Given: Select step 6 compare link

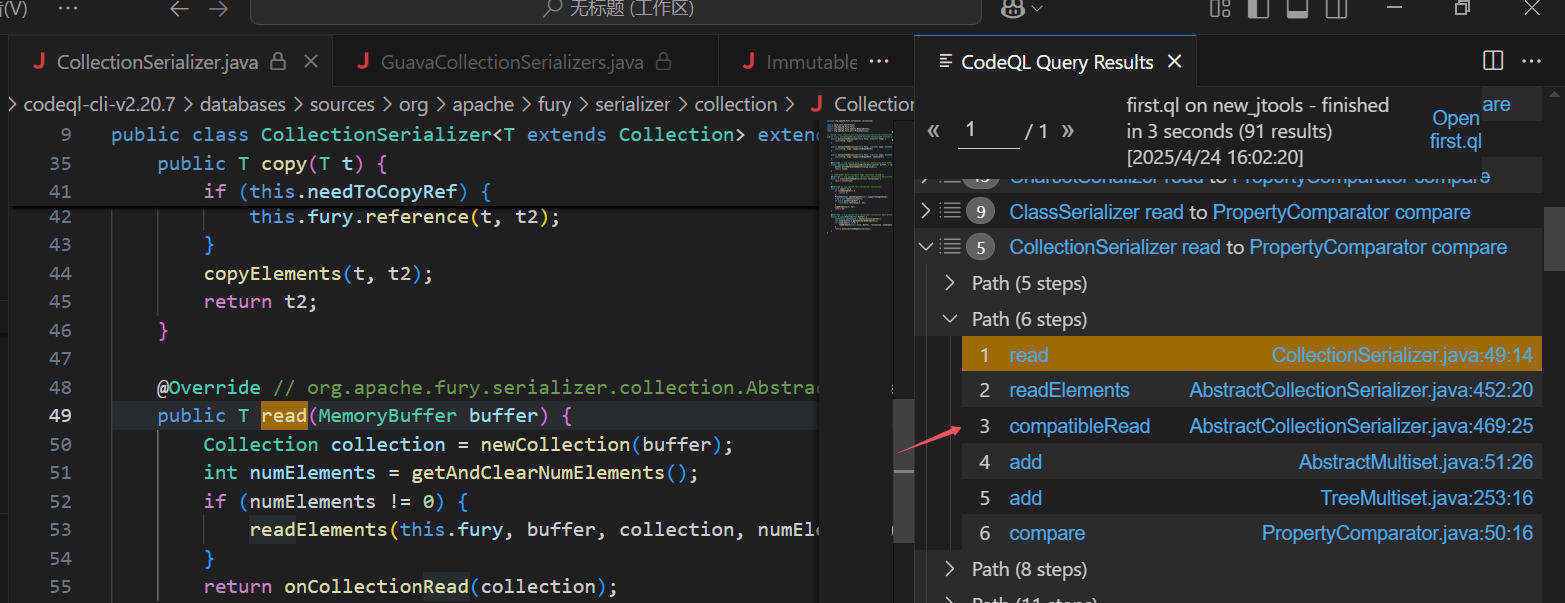Looking at the screenshot, I should pos(1047,533).
